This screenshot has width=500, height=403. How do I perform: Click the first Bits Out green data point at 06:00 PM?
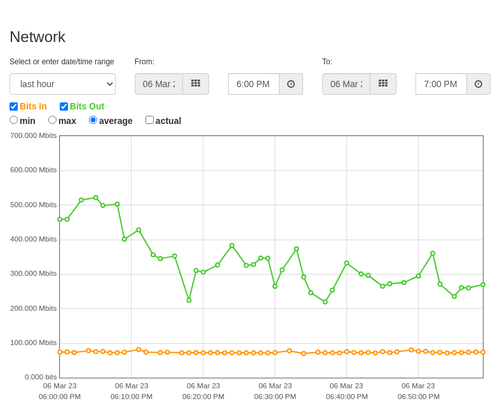pos(60,219)
